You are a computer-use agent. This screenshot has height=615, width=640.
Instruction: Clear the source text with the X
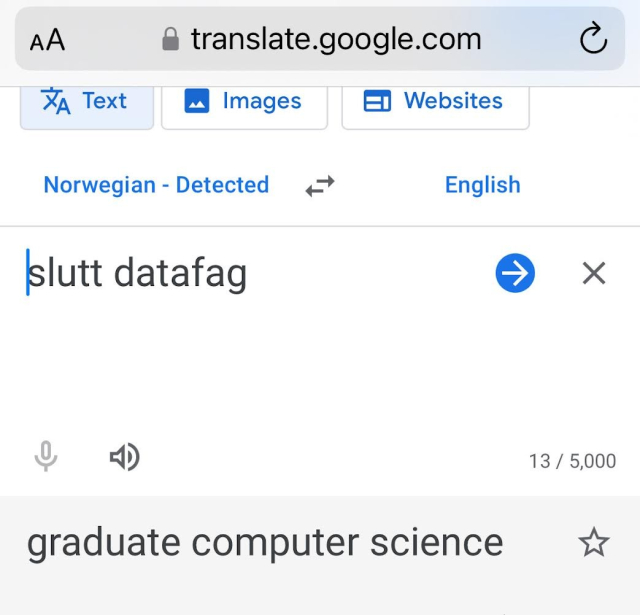tap(594, 273)
